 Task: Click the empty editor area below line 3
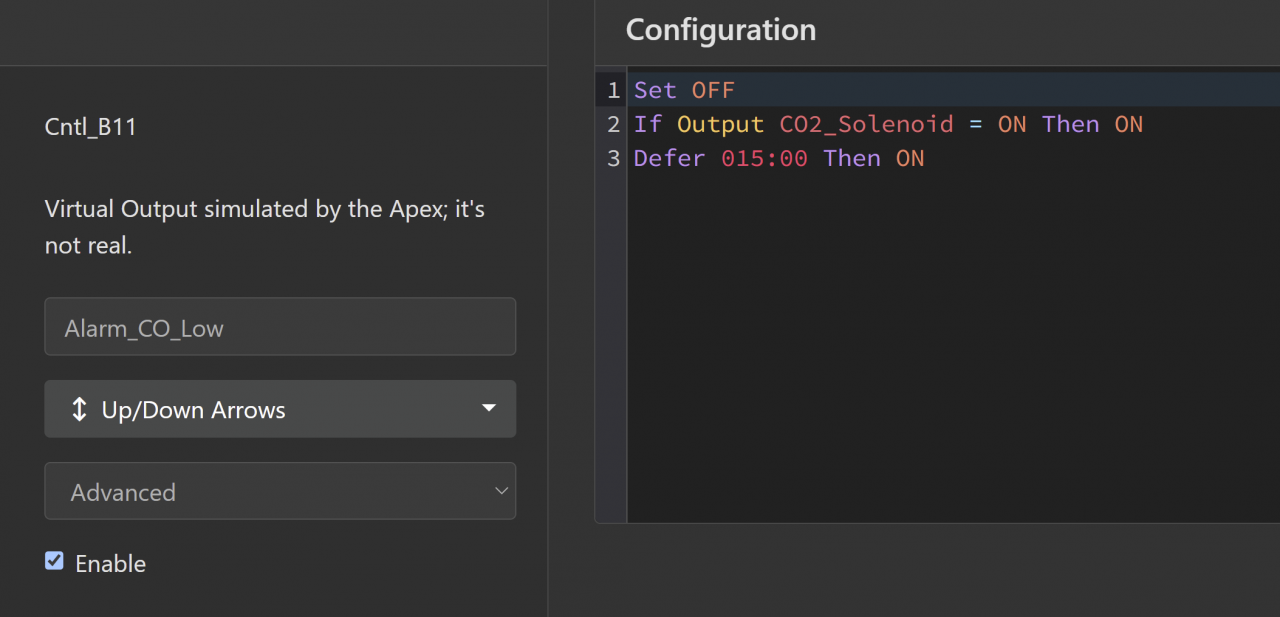(x=950, y=350)
